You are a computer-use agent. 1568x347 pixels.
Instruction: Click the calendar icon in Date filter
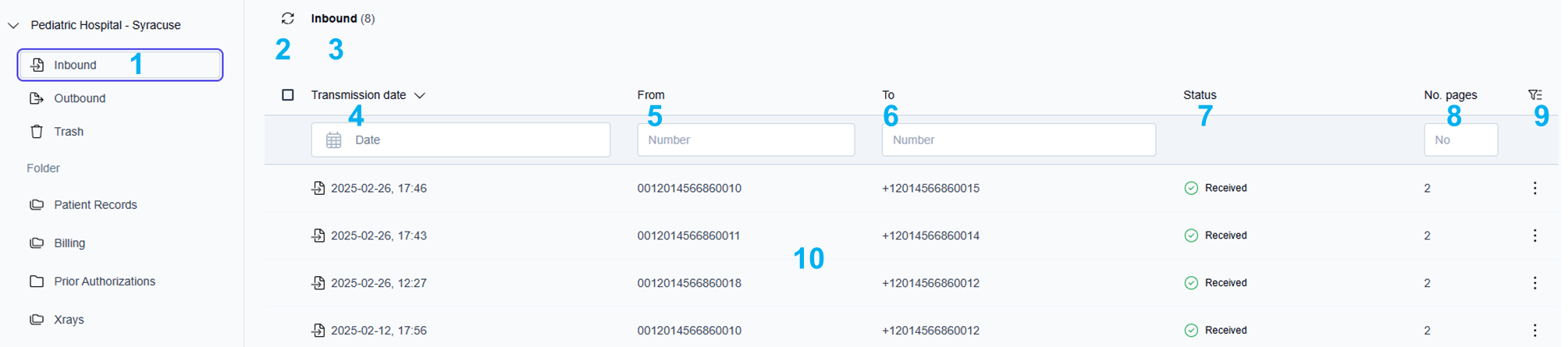pyautogui.click(x=334, y=140)
